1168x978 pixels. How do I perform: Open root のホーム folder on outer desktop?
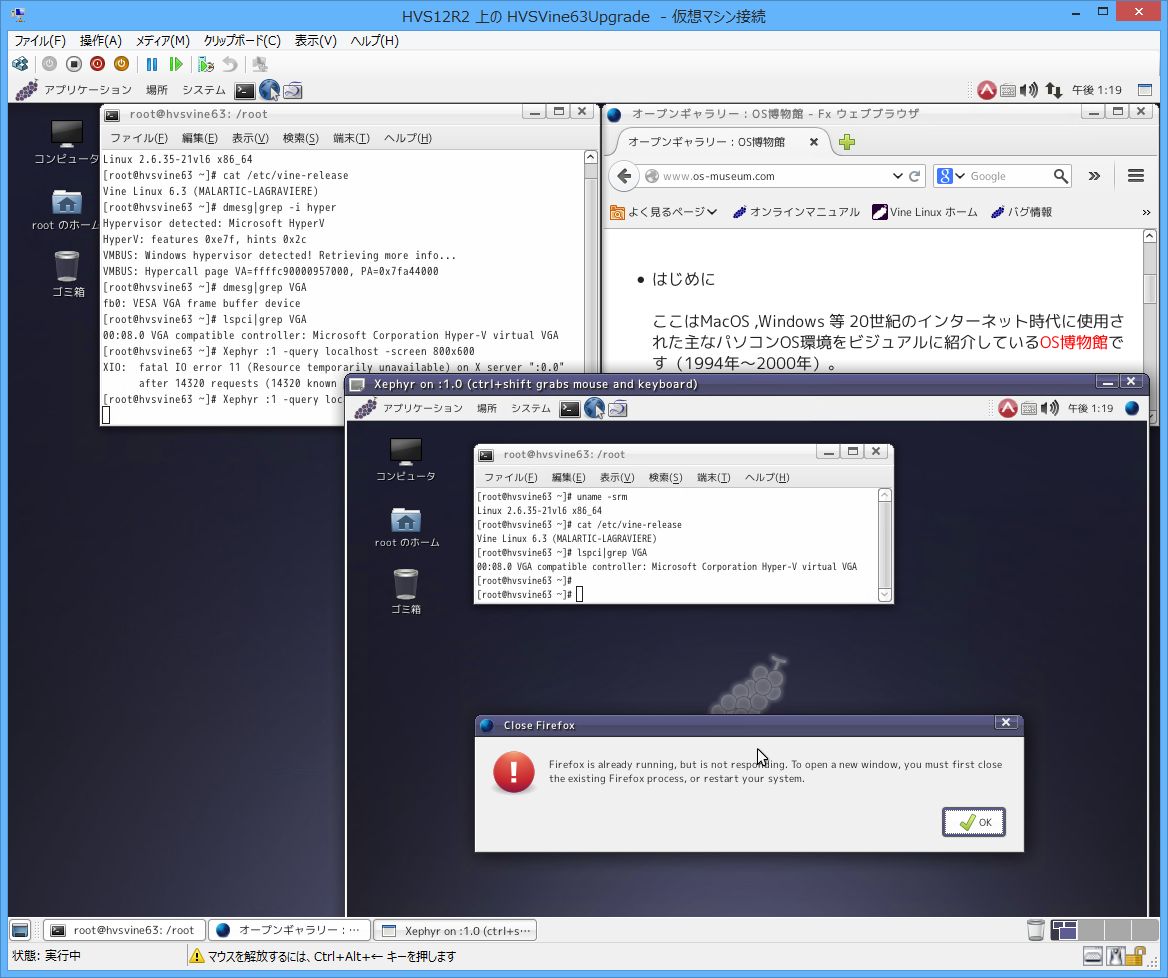tap(66, 209)
